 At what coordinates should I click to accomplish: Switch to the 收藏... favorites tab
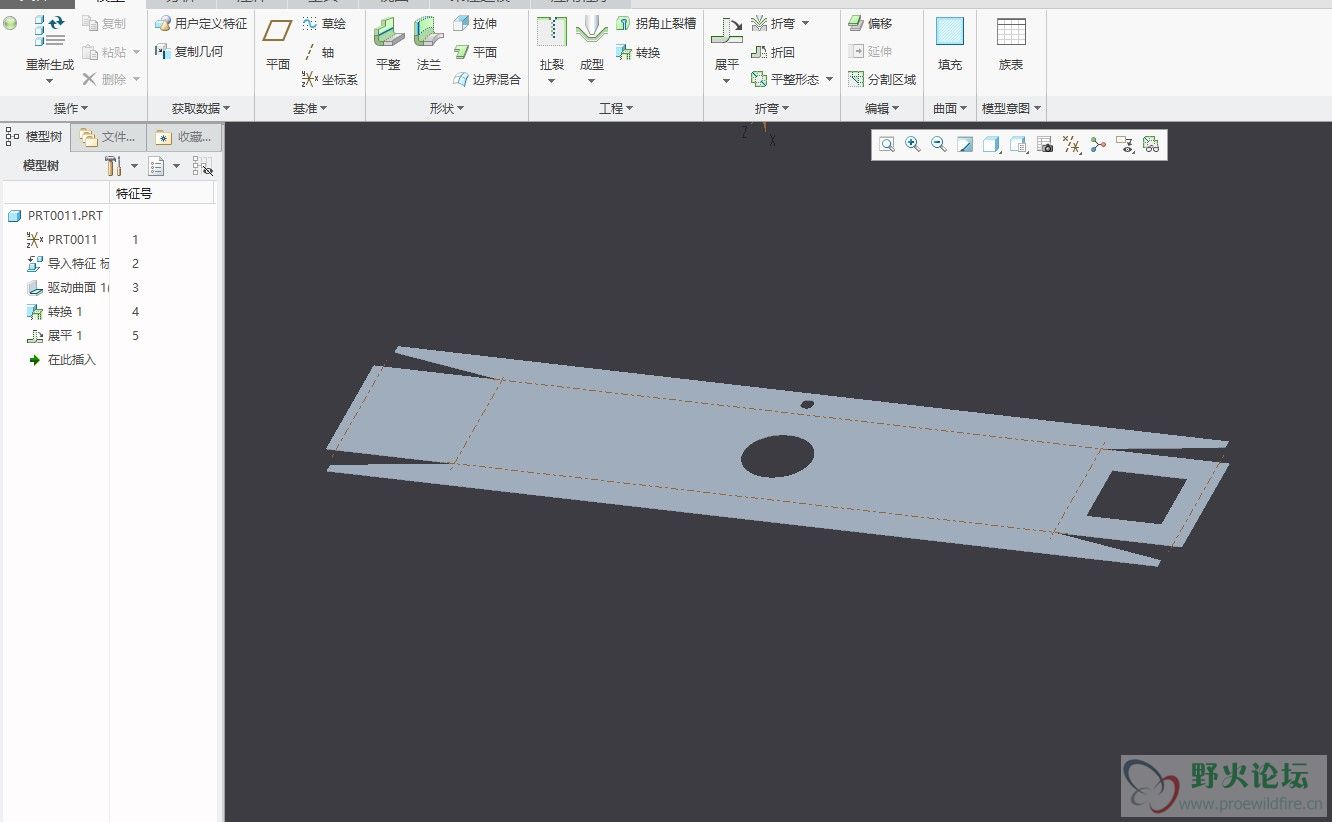click(184, 137)
